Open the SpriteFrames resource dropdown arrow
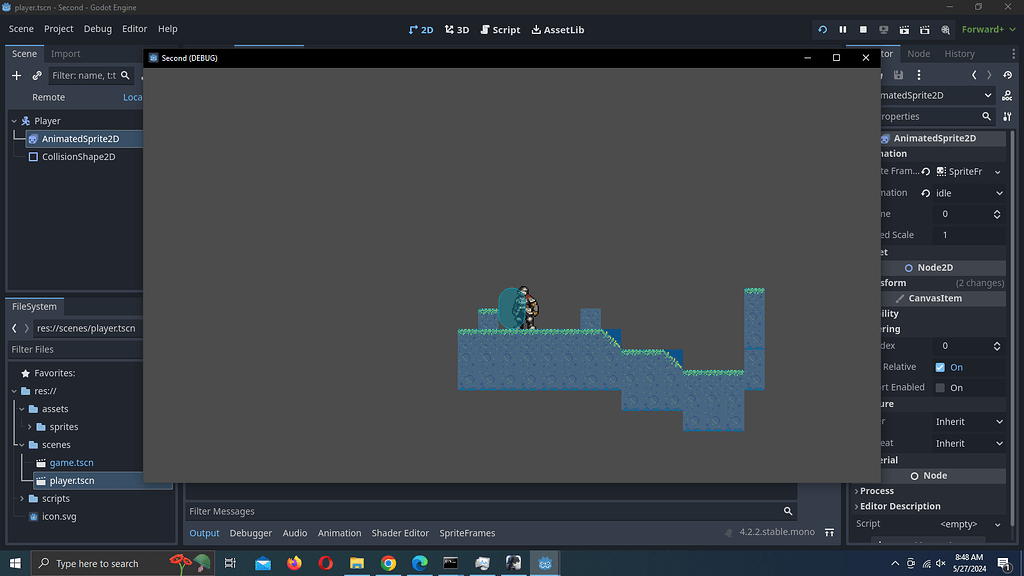Image resolution: width=1024 pixels, height=576 pixels. pos(998,172)
